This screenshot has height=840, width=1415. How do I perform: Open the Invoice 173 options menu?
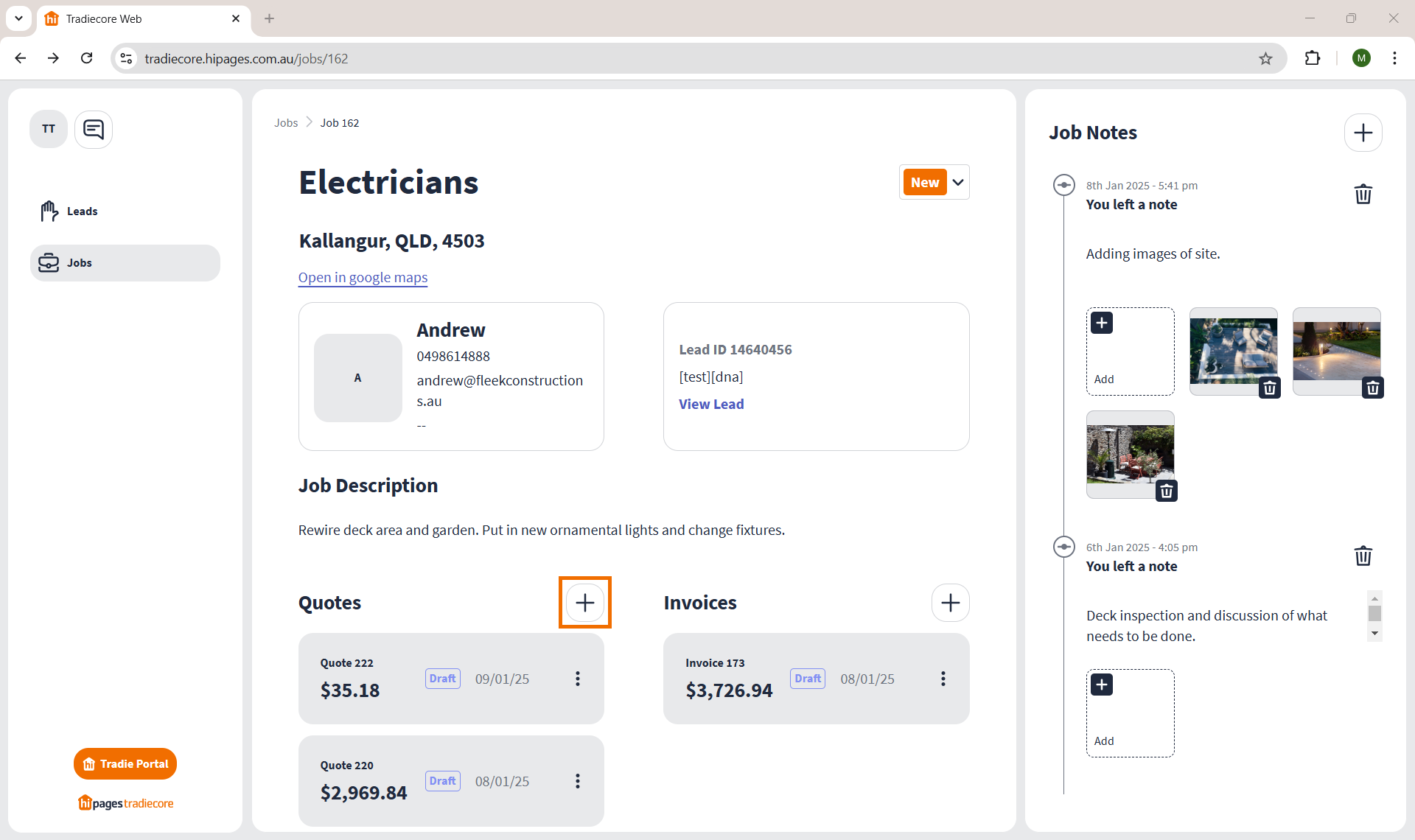click(943, 679)
